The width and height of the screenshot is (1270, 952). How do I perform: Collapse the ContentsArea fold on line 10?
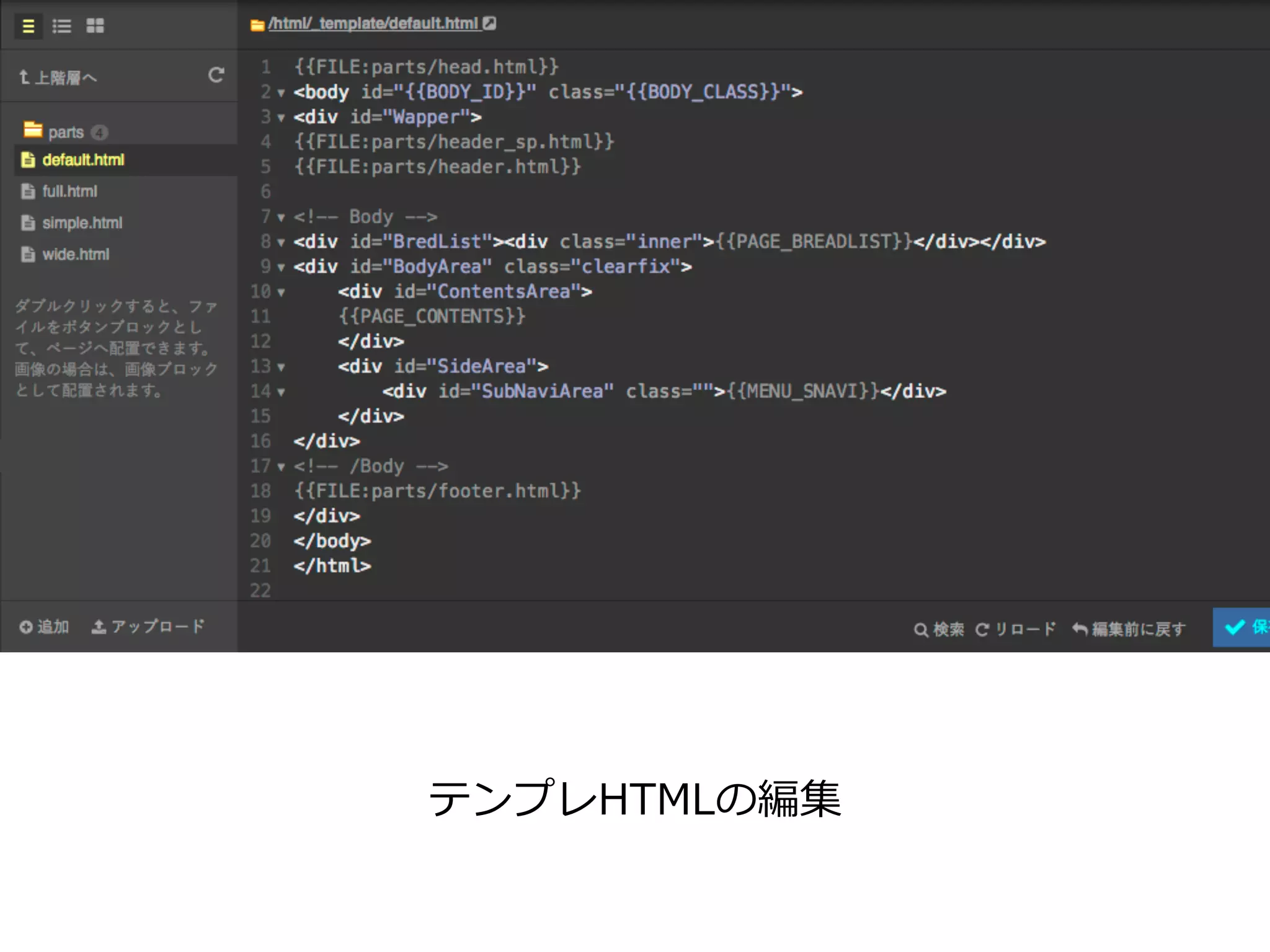tap(281, 293)
